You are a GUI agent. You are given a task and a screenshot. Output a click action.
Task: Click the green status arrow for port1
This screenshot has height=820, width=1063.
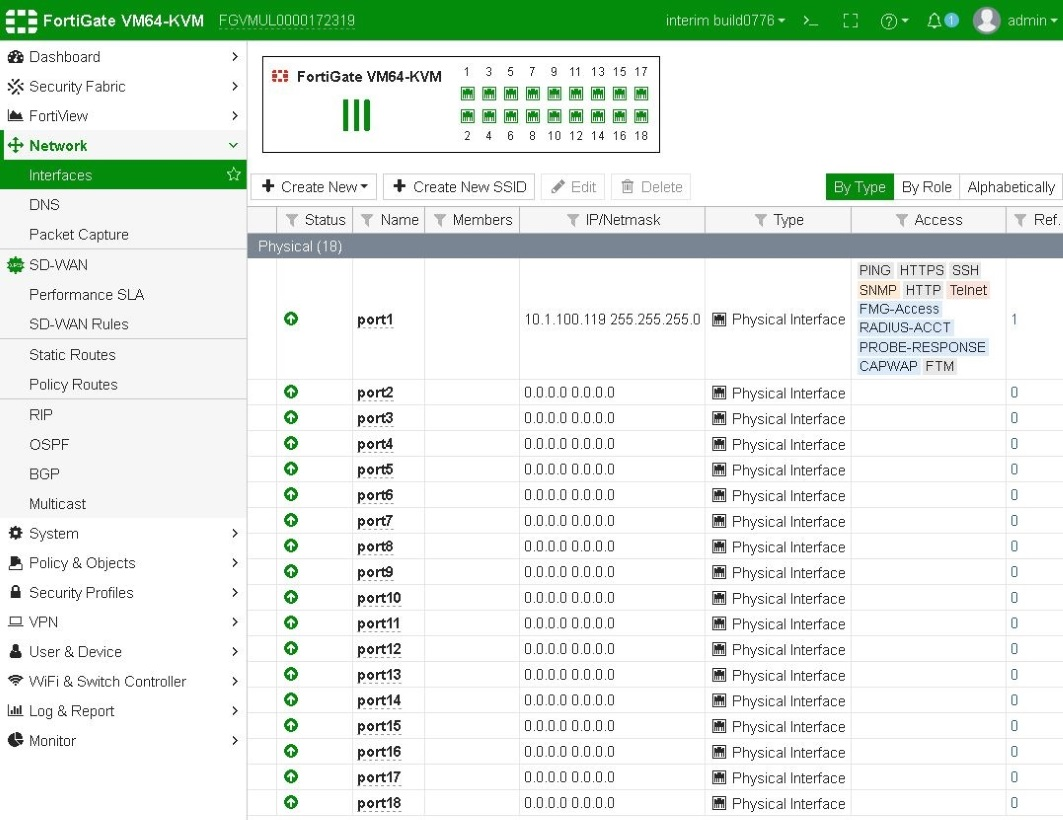coord(291,319)
